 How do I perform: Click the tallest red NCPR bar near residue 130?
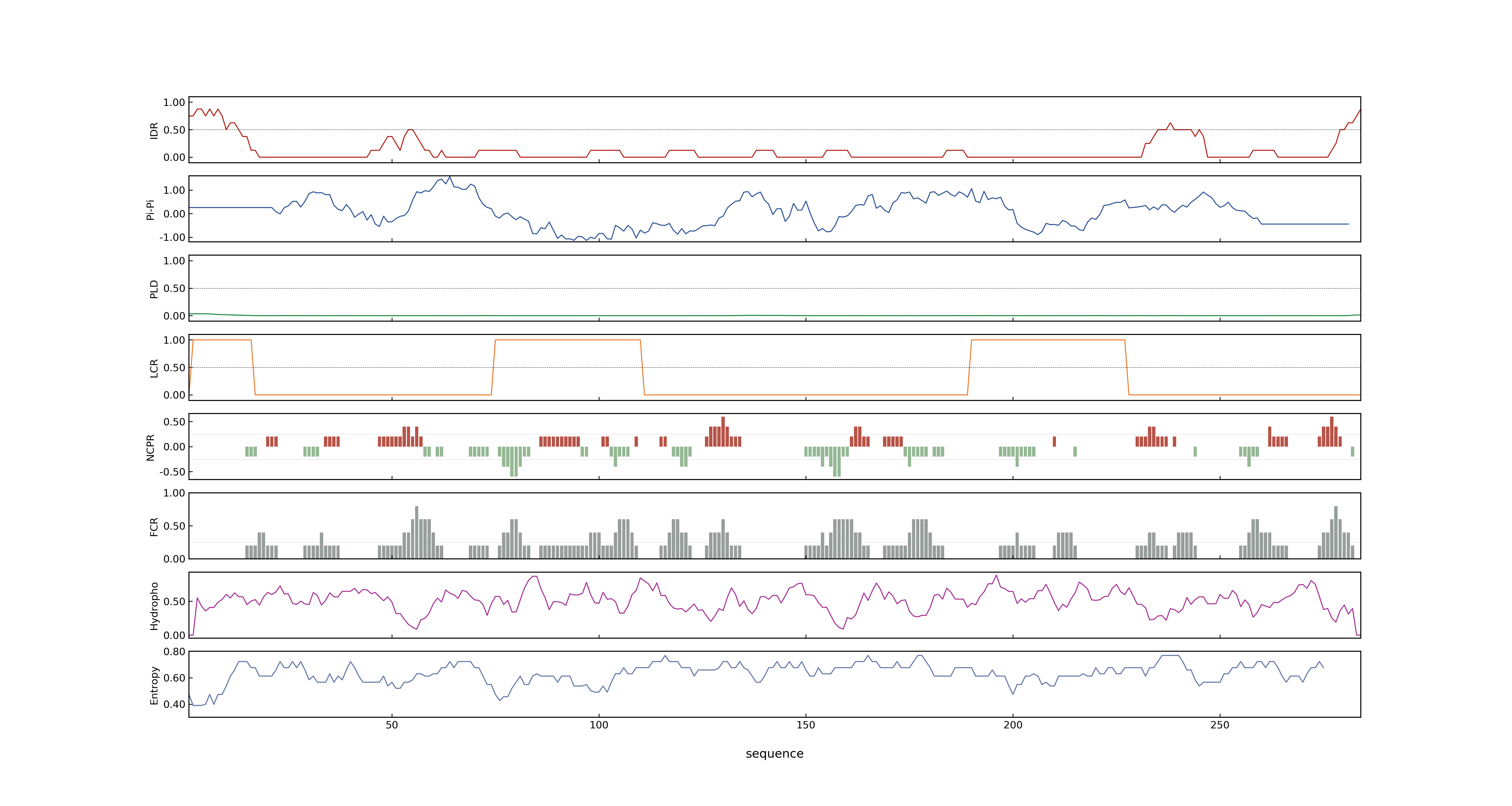coord(723,432)
